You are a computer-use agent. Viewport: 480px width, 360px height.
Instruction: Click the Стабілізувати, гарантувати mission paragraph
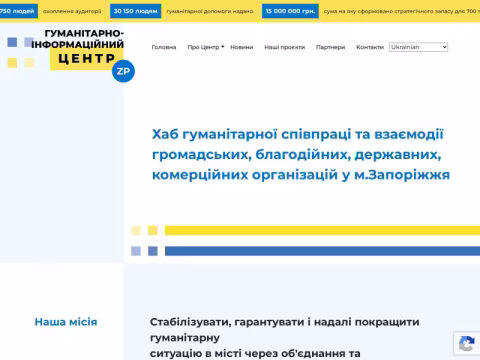point(284,338)
